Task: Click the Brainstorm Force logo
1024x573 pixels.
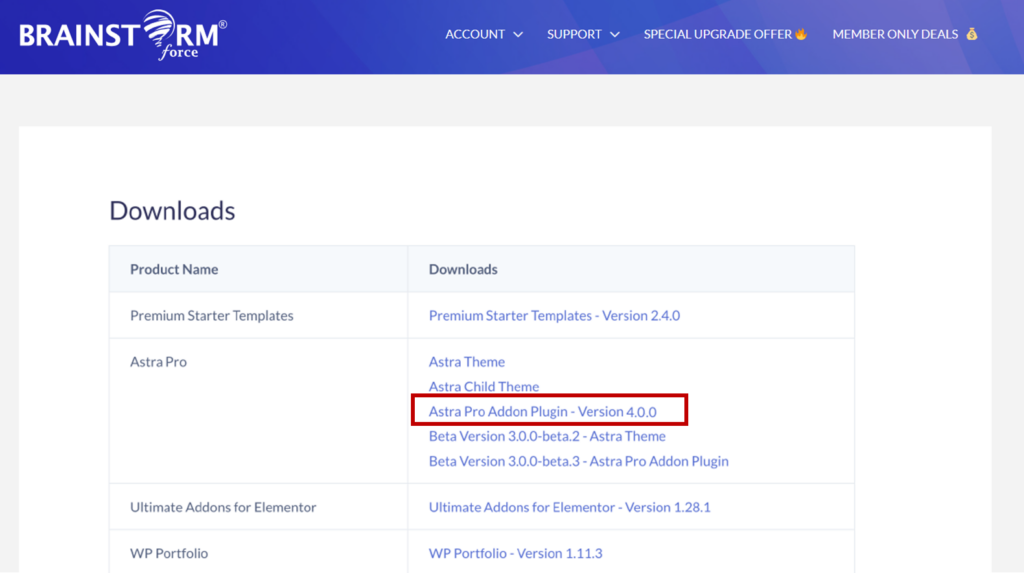Action: click(x=123, y=35)
